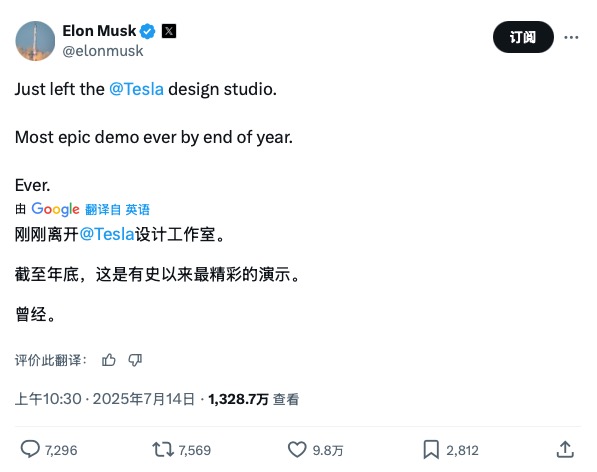Open the @elonmusk handle
This screenshot has width=597, height=472.
coord(103,51)
